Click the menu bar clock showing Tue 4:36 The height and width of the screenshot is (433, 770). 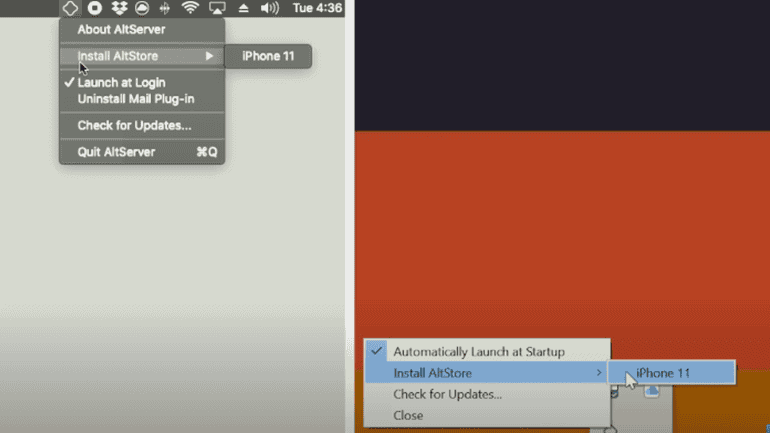[316, 8]
